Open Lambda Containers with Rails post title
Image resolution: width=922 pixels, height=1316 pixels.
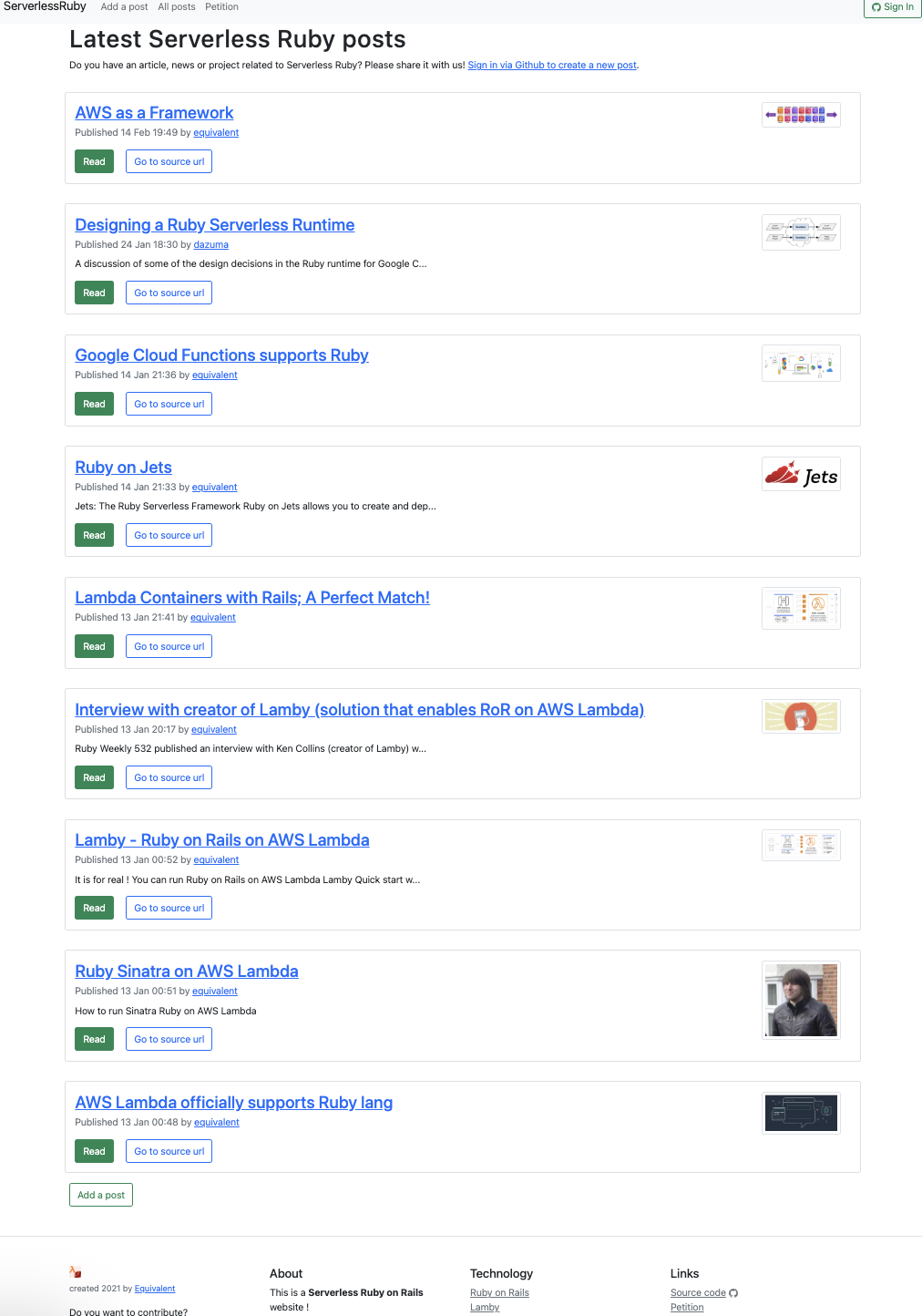[252, 598]
